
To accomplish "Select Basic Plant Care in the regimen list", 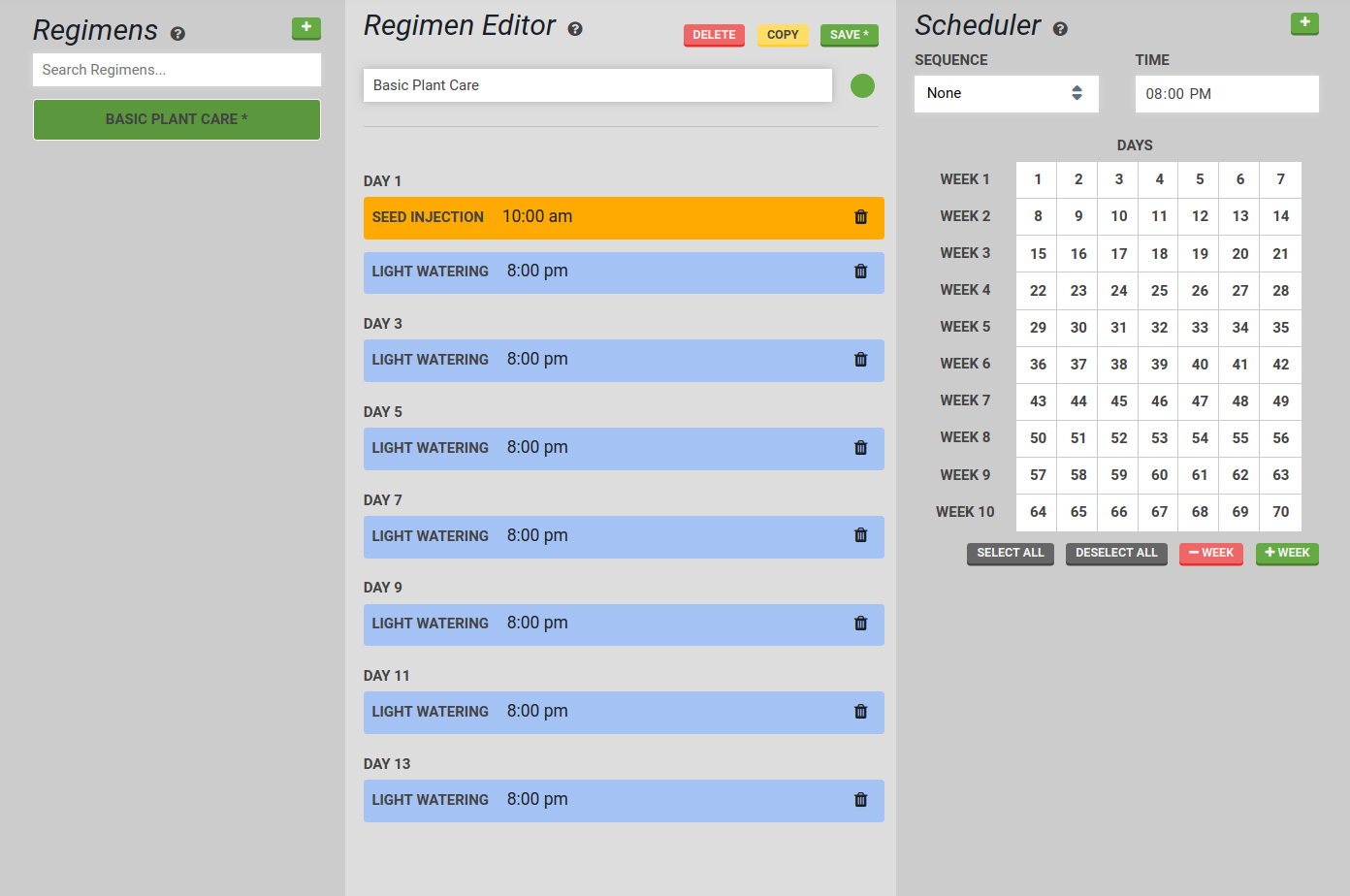I will [x=177, y=119].
